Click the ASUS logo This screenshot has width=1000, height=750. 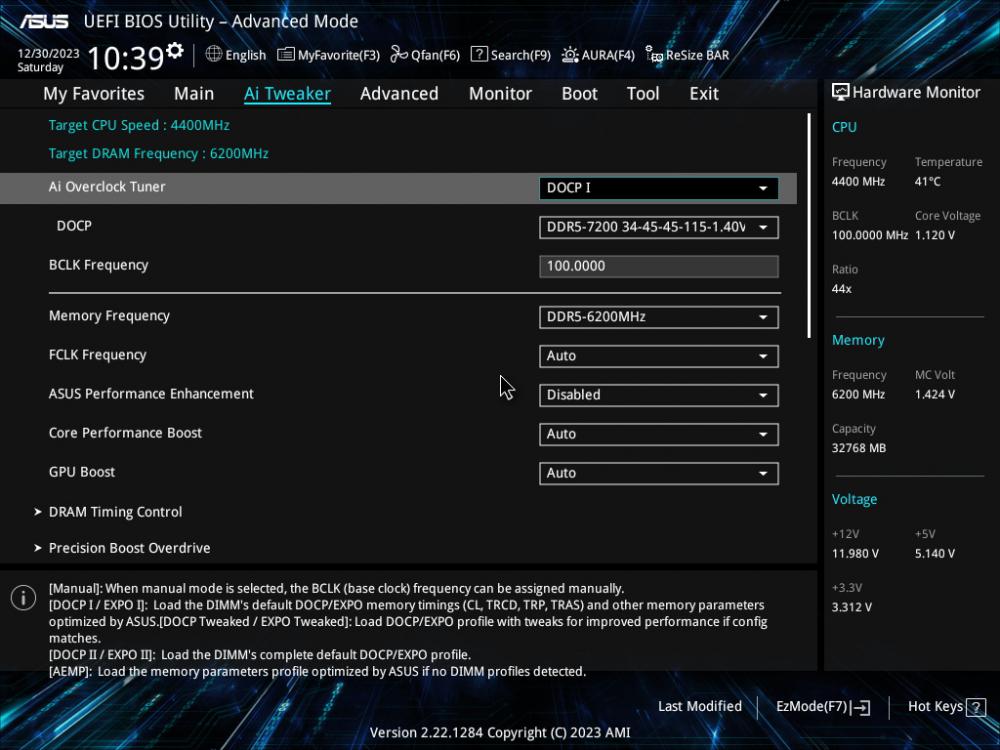[x=43, y=21]
